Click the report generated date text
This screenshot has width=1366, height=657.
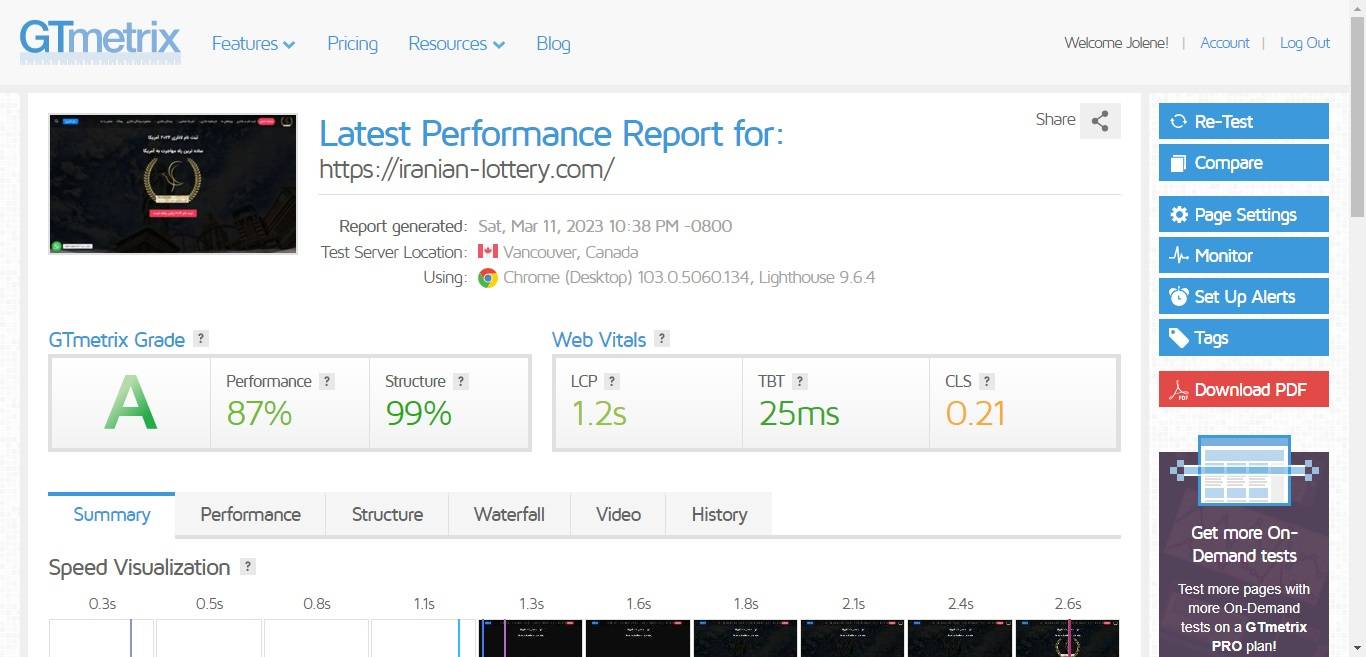pos(605,226)
